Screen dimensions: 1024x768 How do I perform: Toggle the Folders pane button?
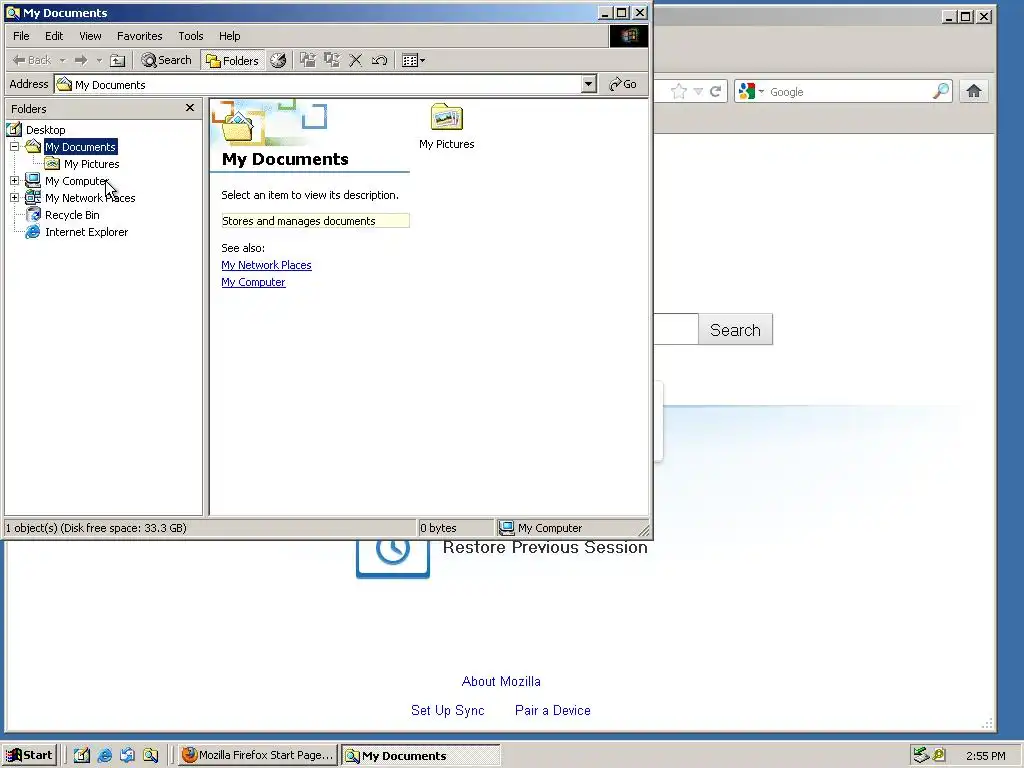232,60
